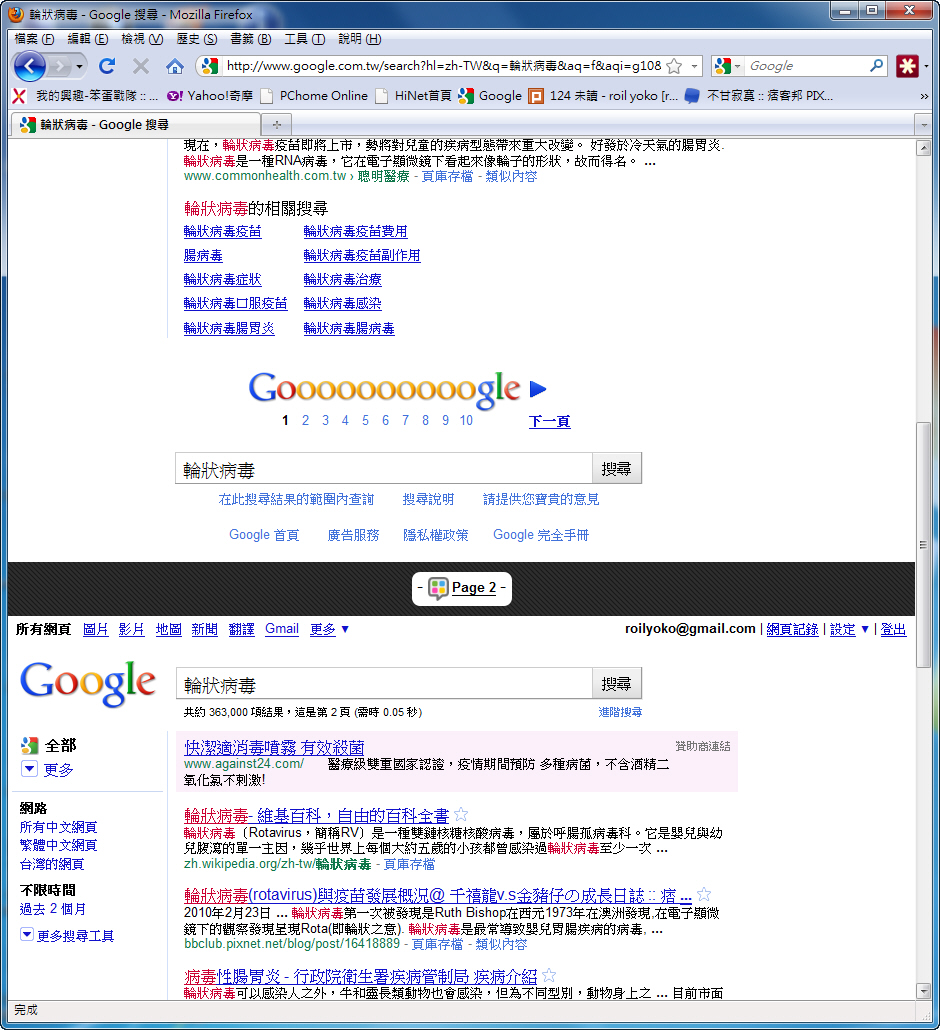Open related search 腸病毒
This screenshot has width=940, height=1030.
tap(203, 256)
